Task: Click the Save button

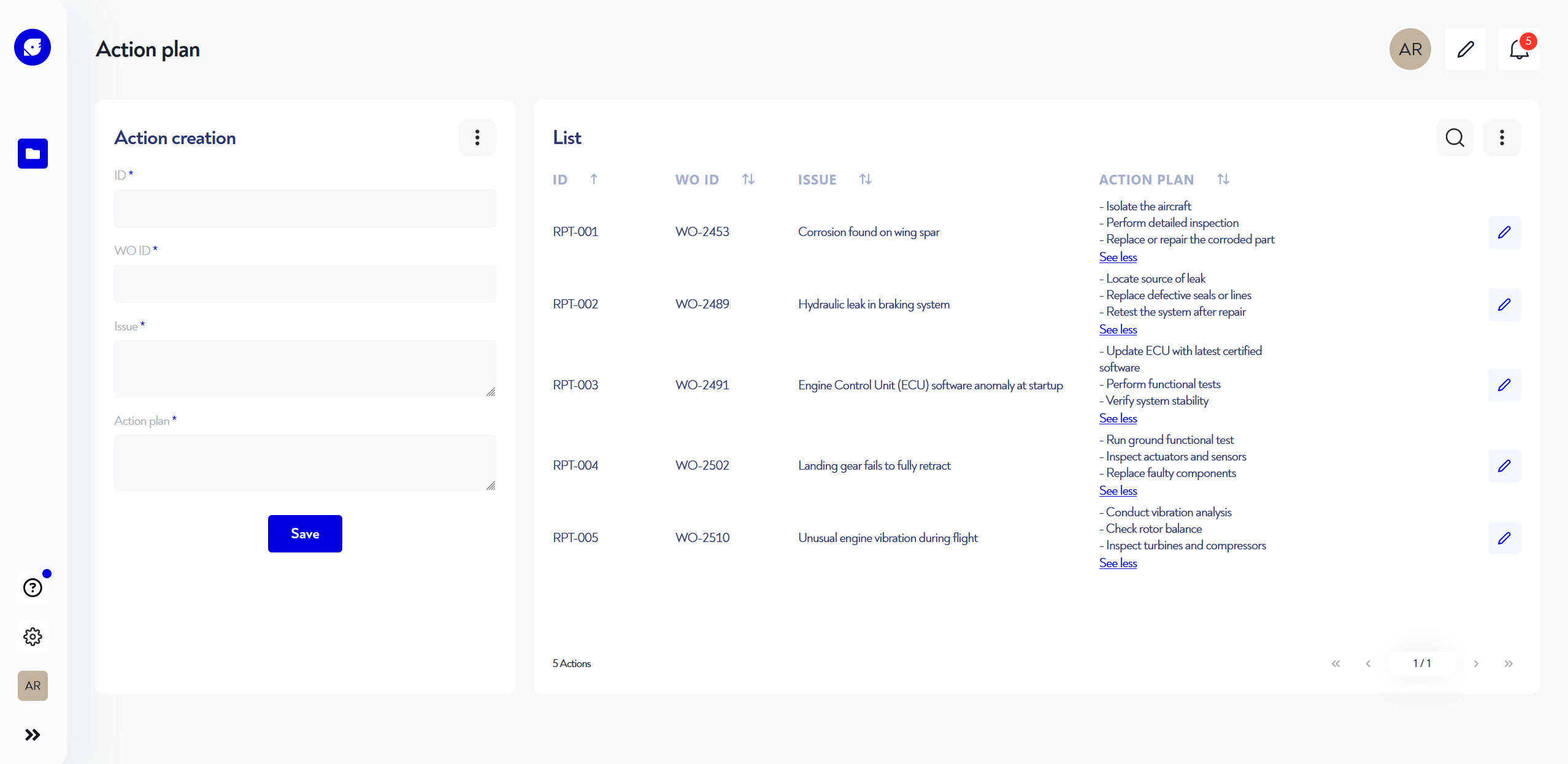Action: pyautogui.click(x=305, y=533)
